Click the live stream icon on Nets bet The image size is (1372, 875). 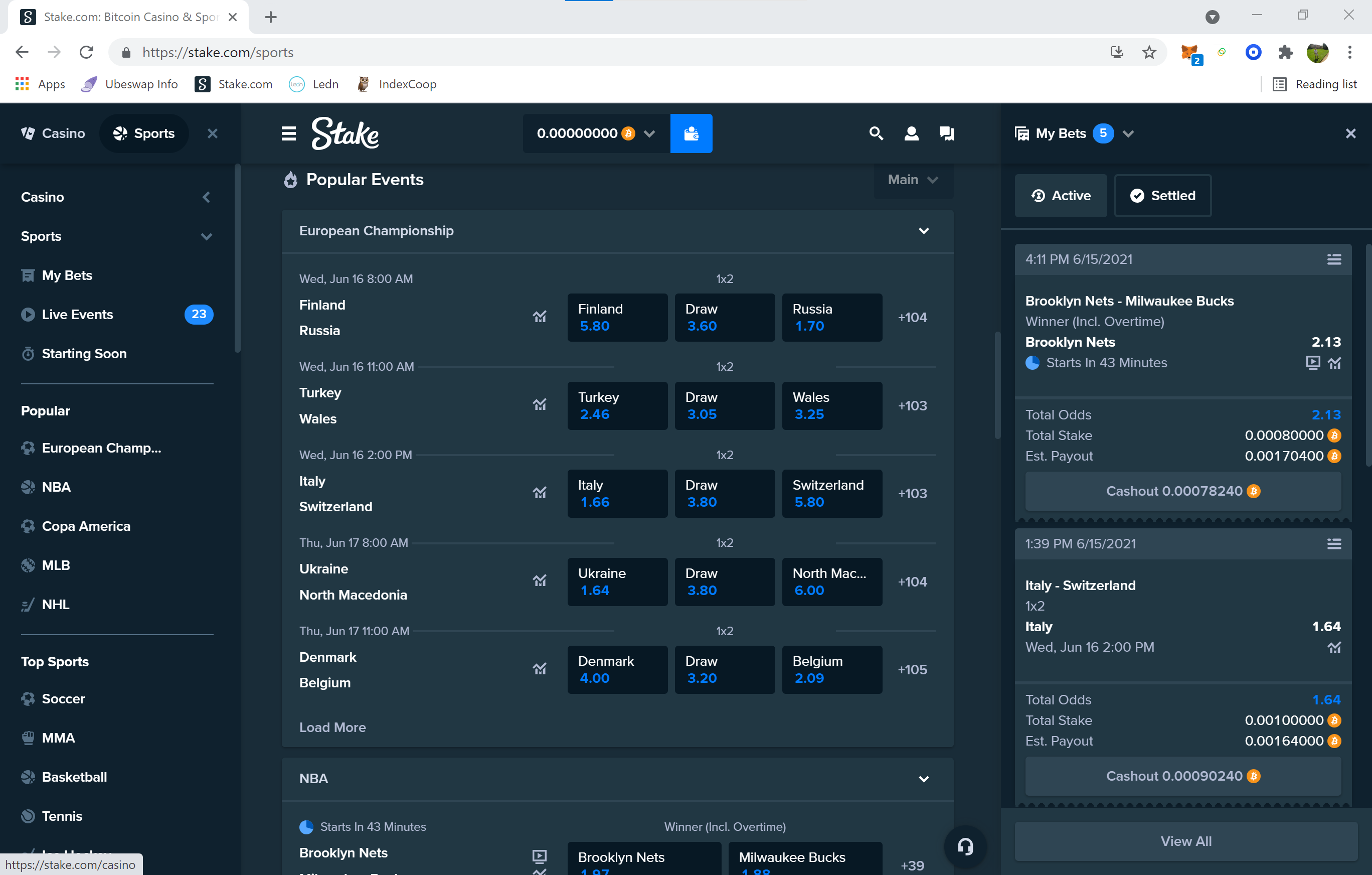click(1313, 363)
